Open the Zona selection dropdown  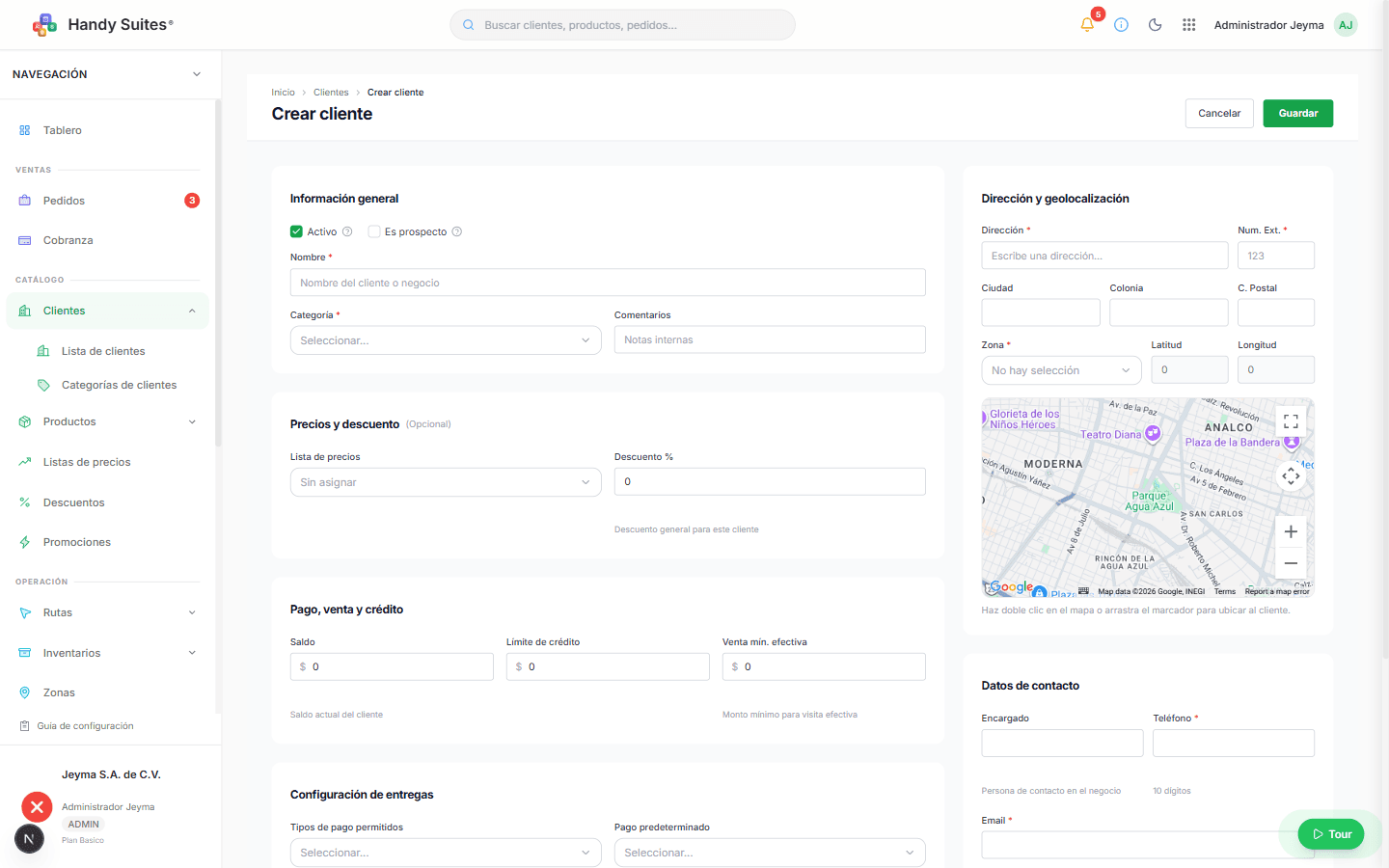1060,370
